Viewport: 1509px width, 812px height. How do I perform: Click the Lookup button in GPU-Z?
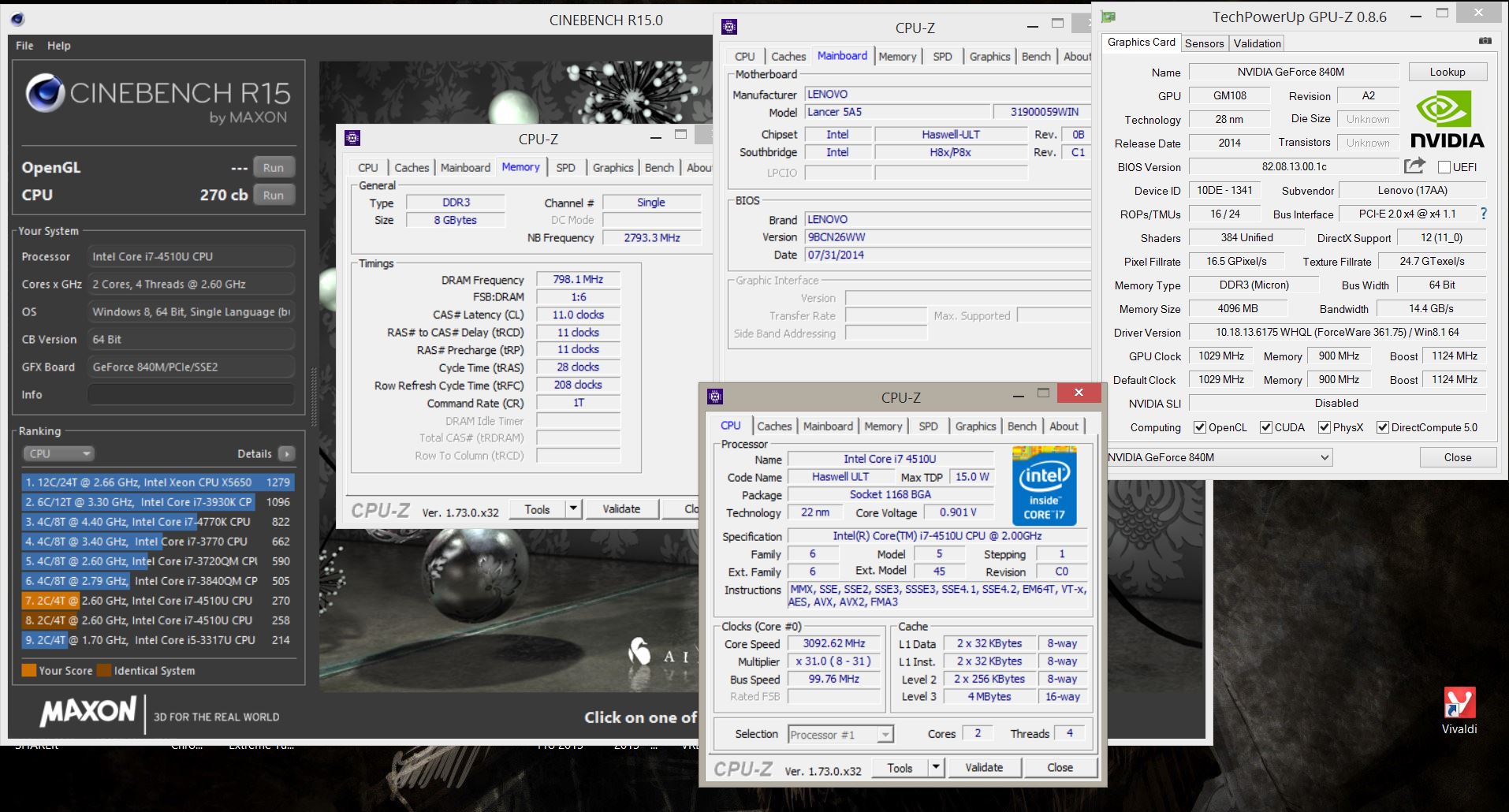click(x=1448, y=72)
